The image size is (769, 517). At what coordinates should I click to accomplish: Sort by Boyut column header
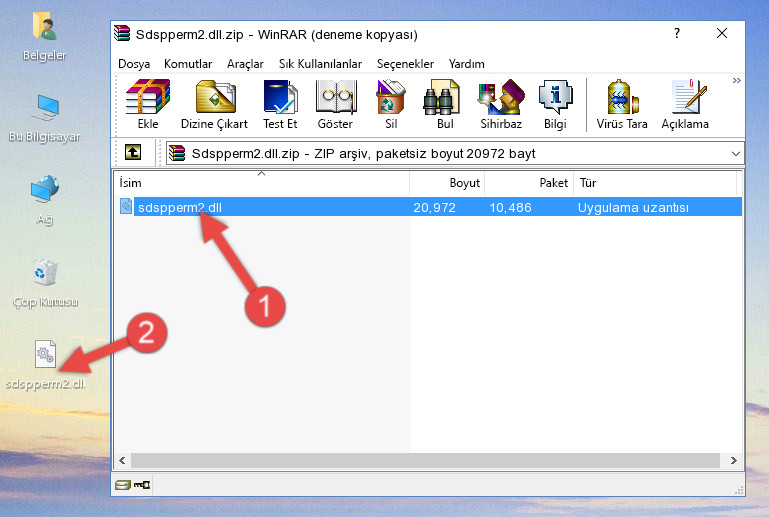point(447,182)
